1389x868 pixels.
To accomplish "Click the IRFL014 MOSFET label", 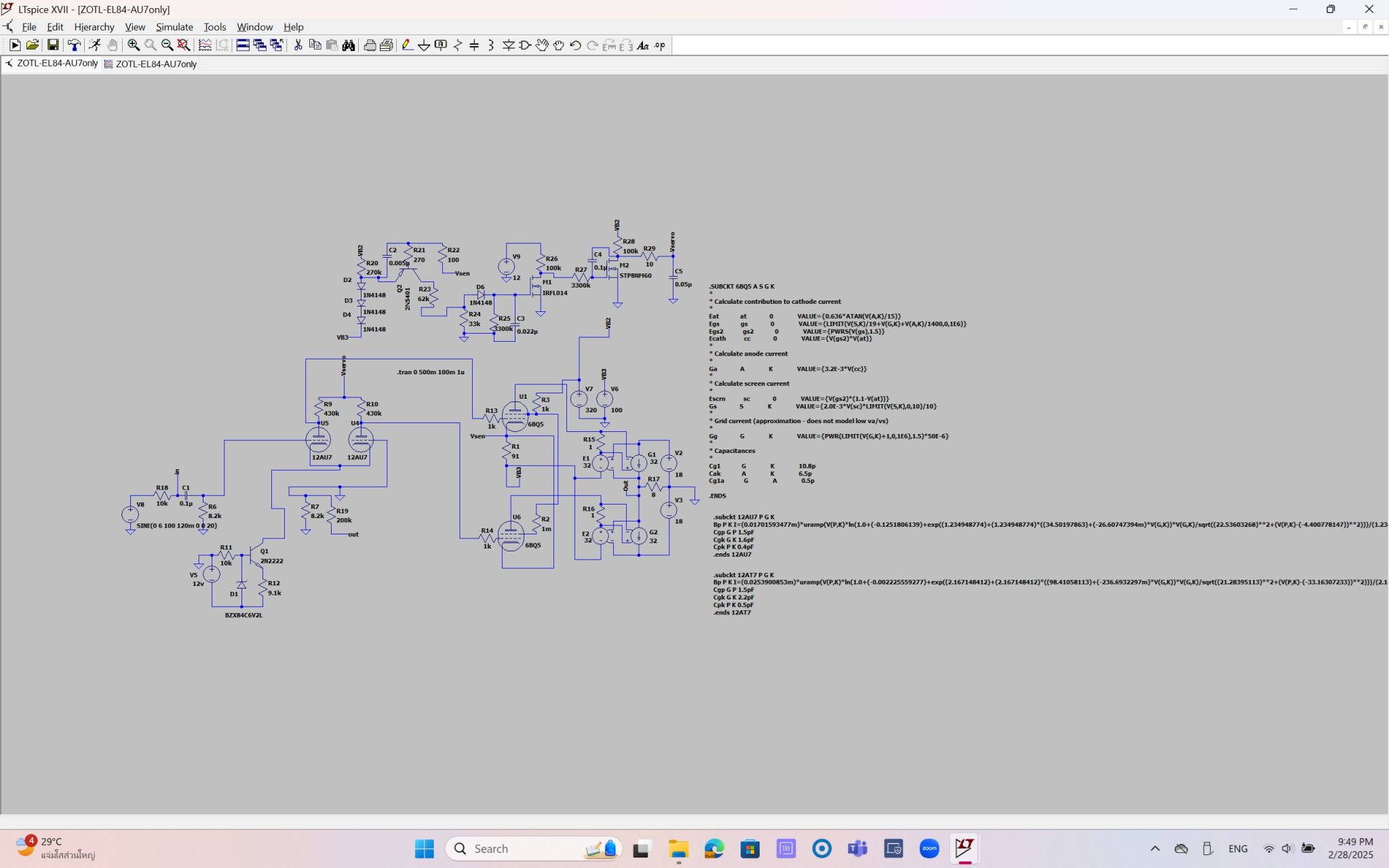I will [555, 293].
